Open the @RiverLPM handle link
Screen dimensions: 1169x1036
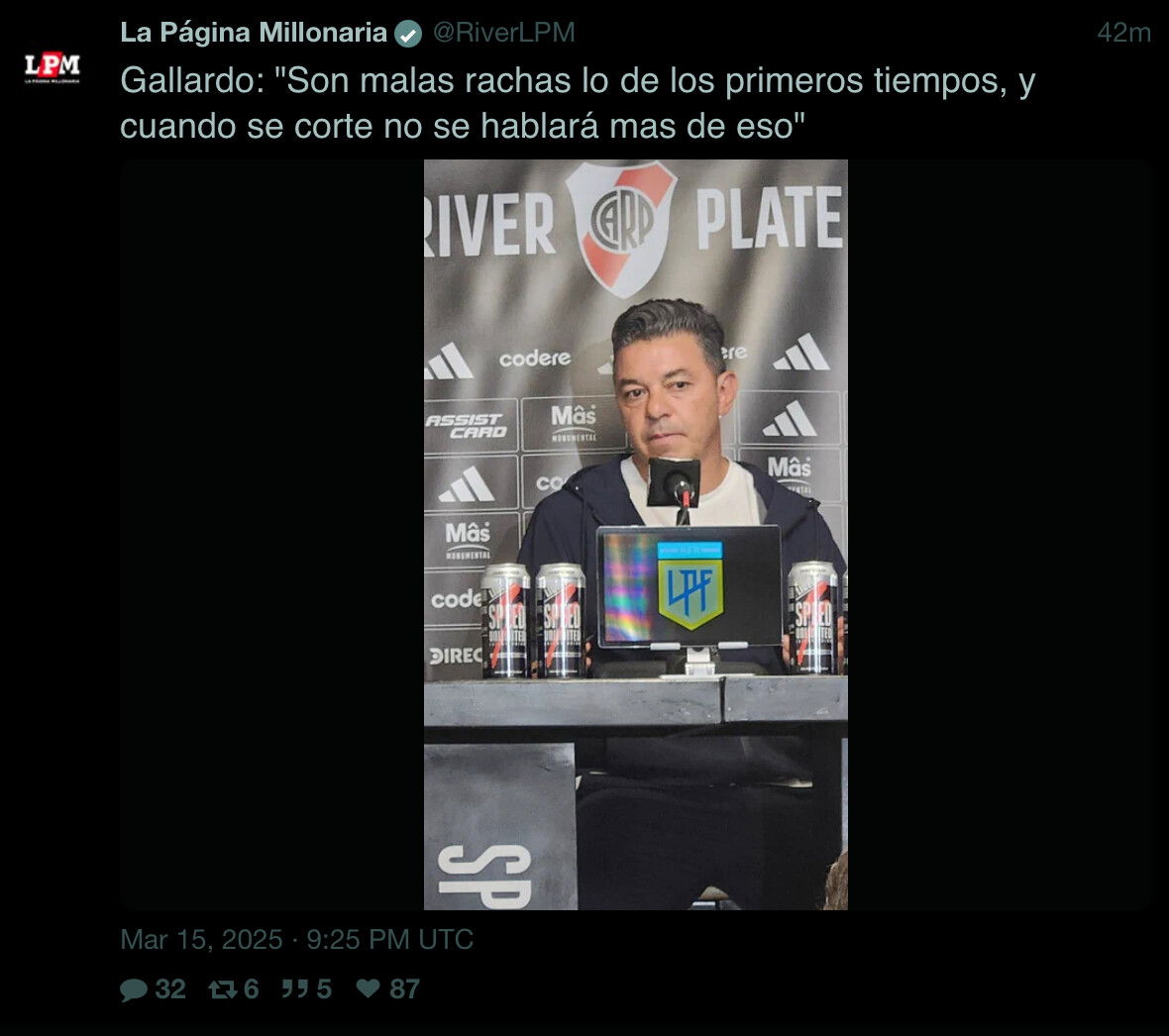click(x=504, y=33)
